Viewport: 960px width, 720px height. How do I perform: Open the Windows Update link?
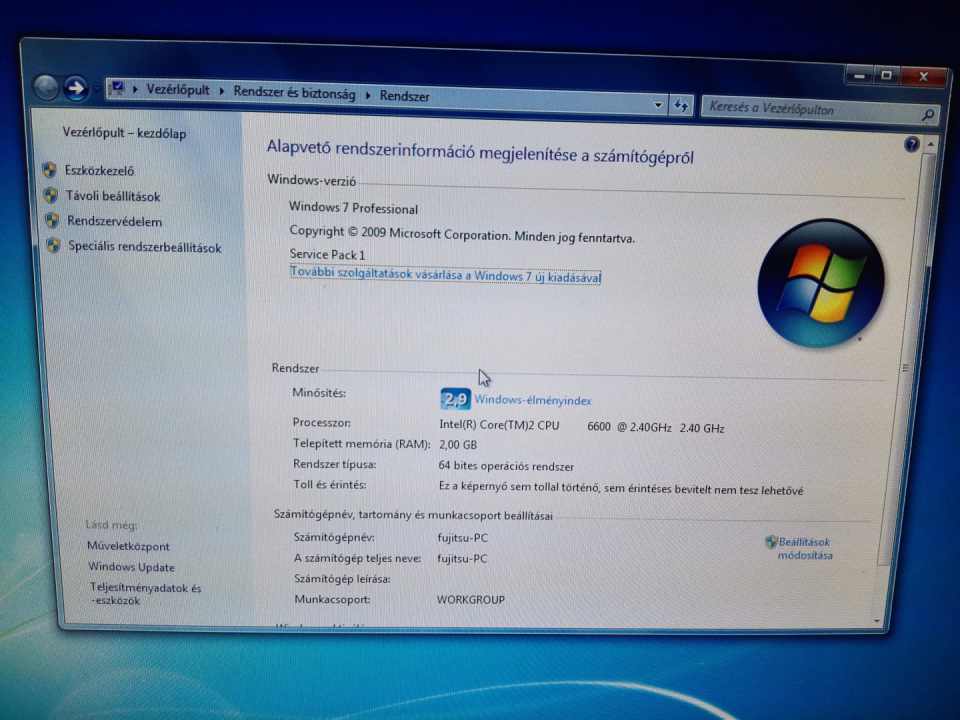coord(131,567)
